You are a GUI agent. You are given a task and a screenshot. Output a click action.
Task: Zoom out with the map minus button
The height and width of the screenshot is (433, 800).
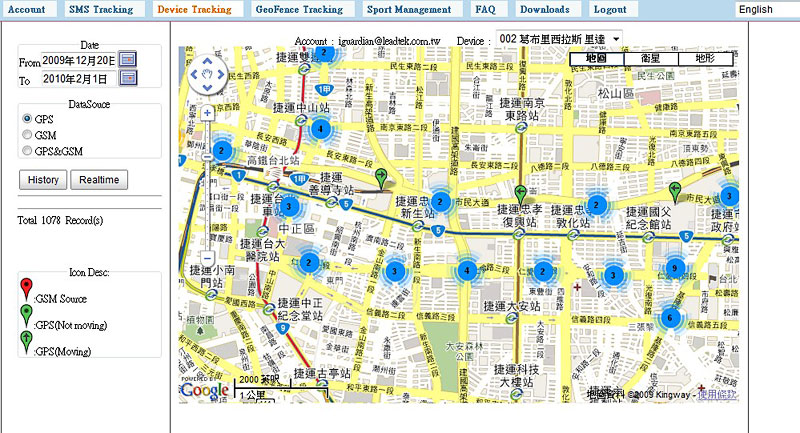(207, 258)
